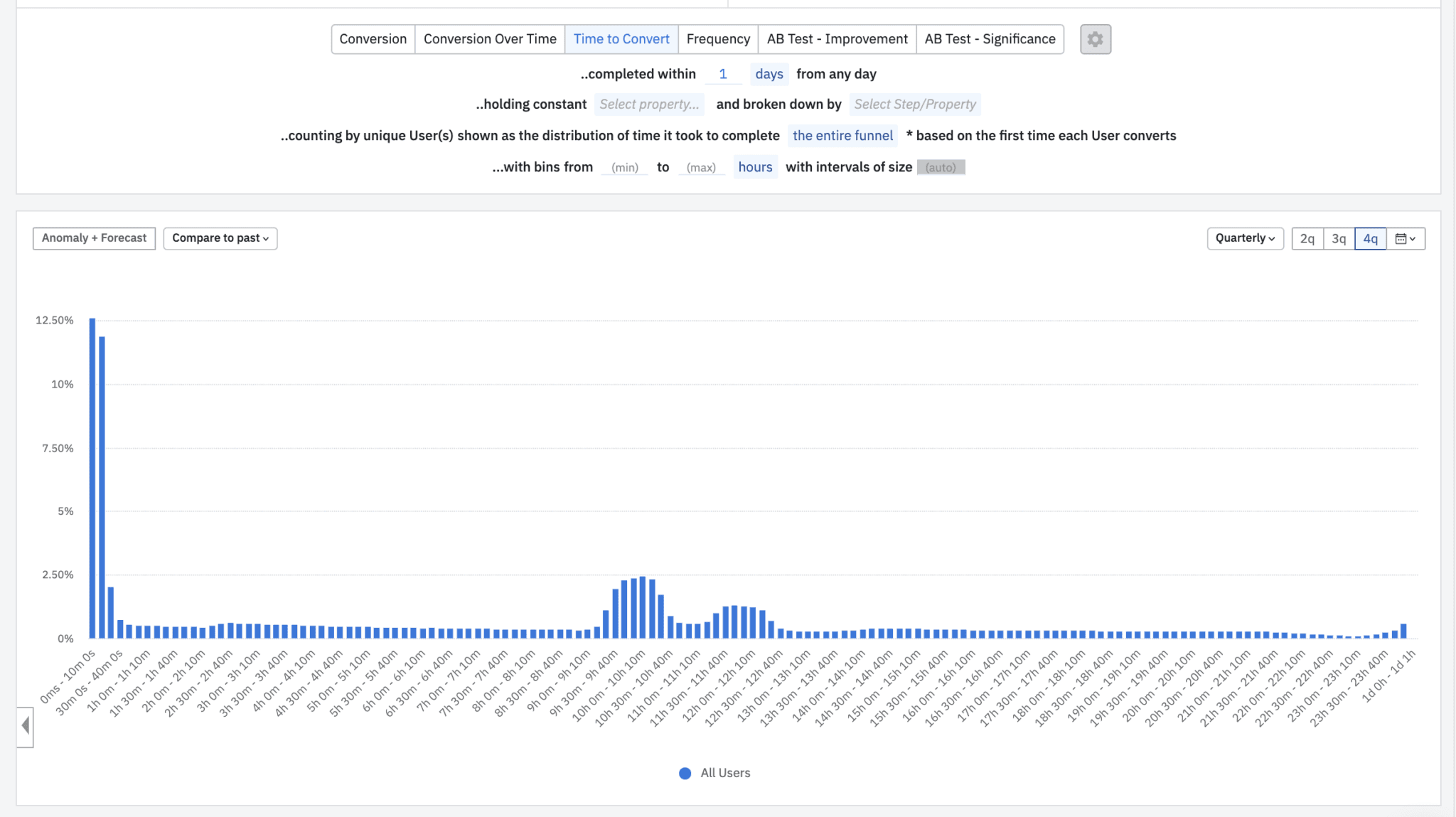The height and width of the screenshot is (817, 1456).
Task: Open the 'hours' bin unit dropdown
Action: (x=755, y=166)
